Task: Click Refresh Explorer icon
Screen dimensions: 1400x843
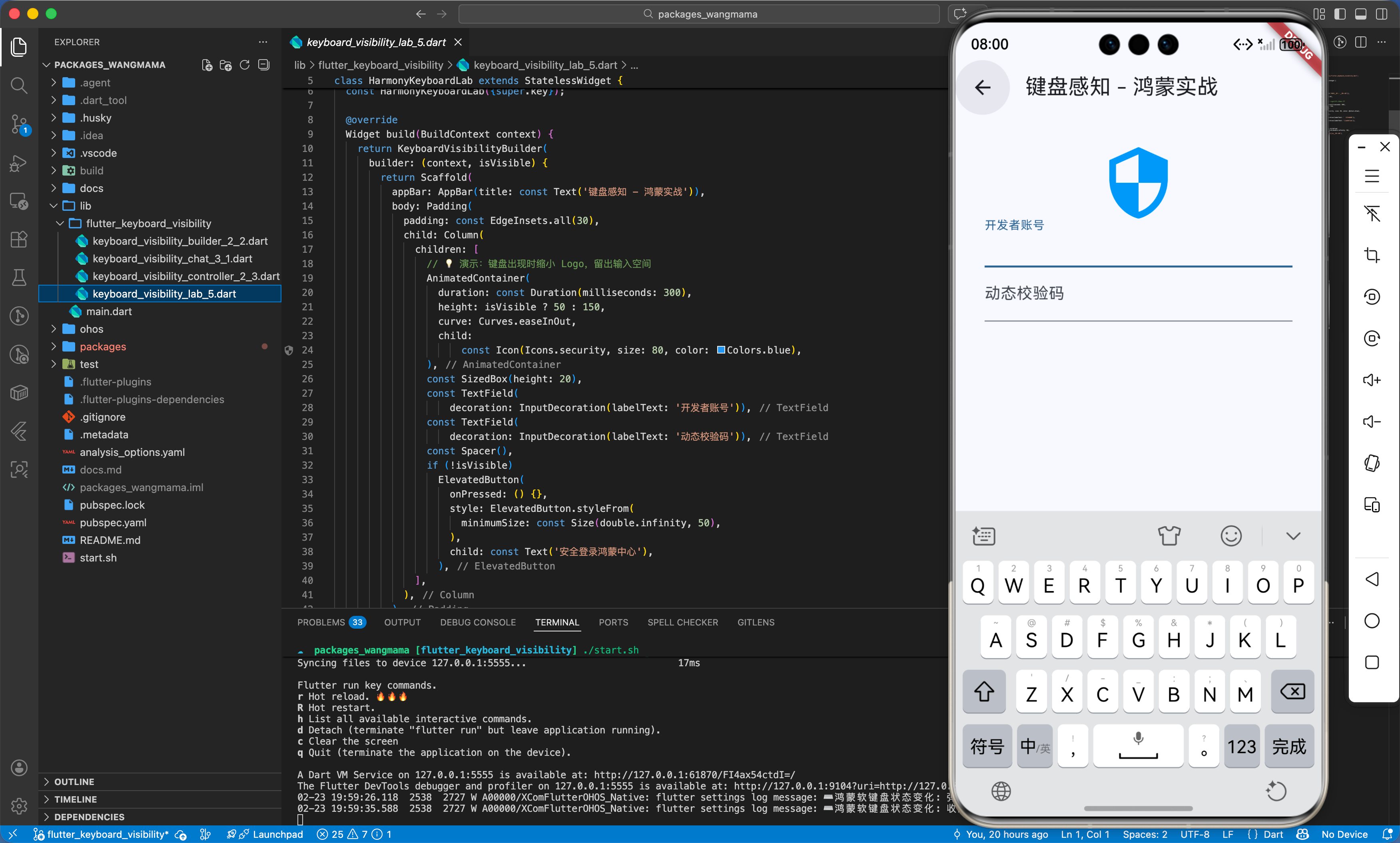Action: coord(245,65)
